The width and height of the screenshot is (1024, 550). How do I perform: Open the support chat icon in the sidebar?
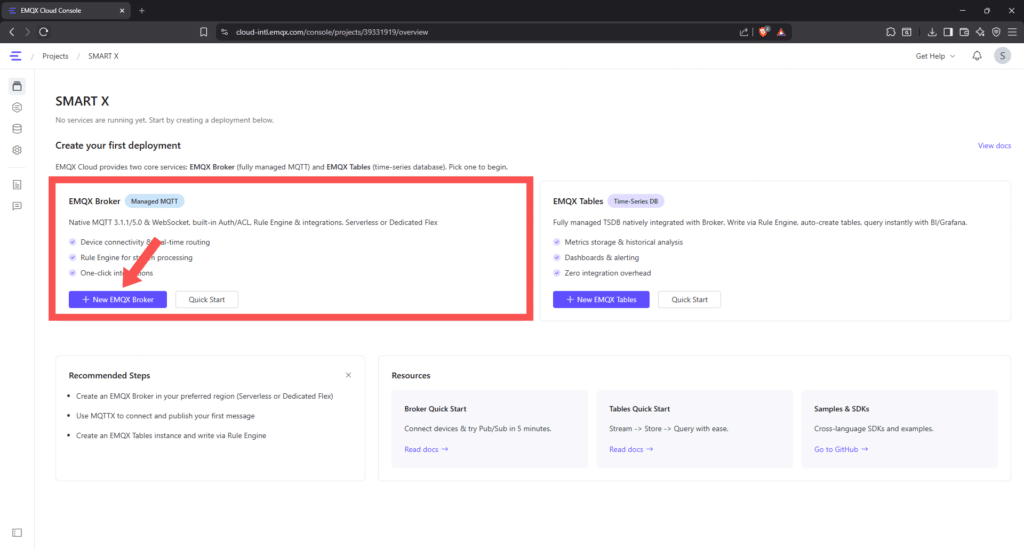17,206
